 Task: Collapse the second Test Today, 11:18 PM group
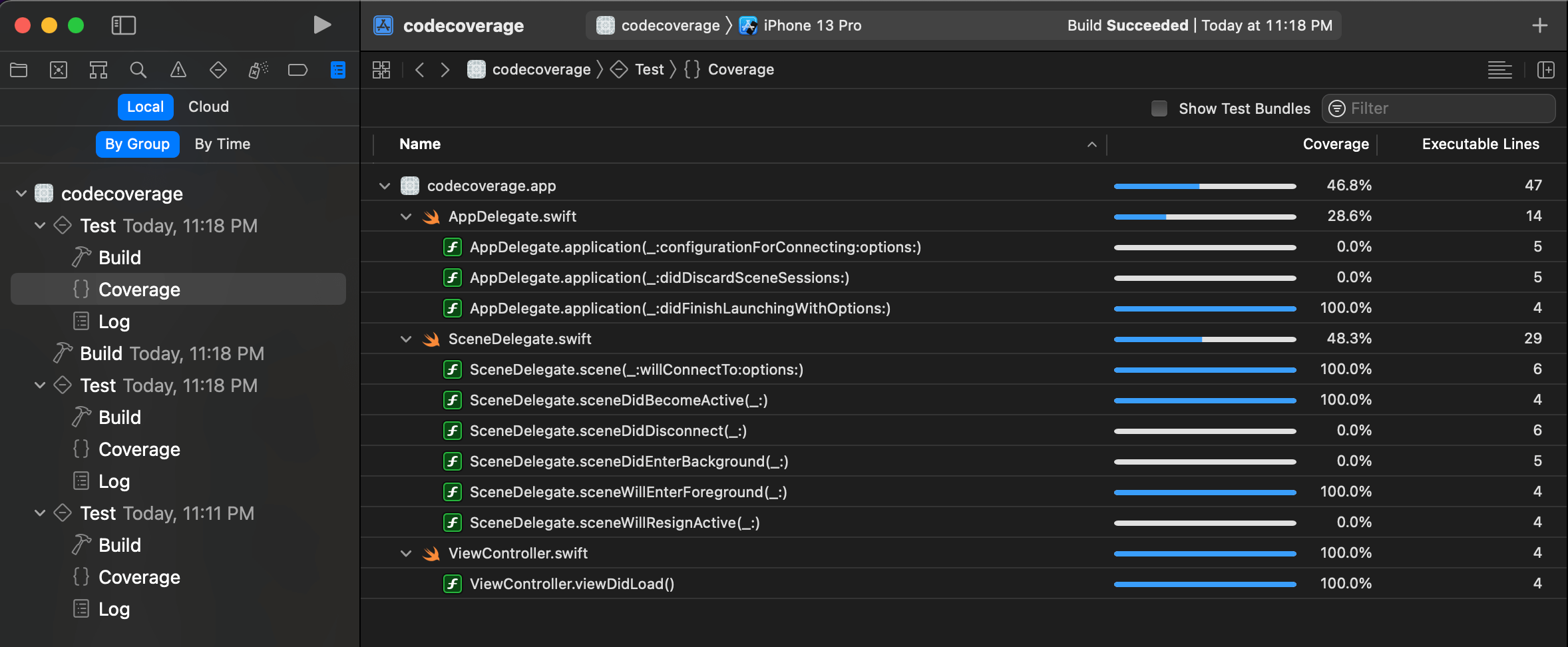40,385
